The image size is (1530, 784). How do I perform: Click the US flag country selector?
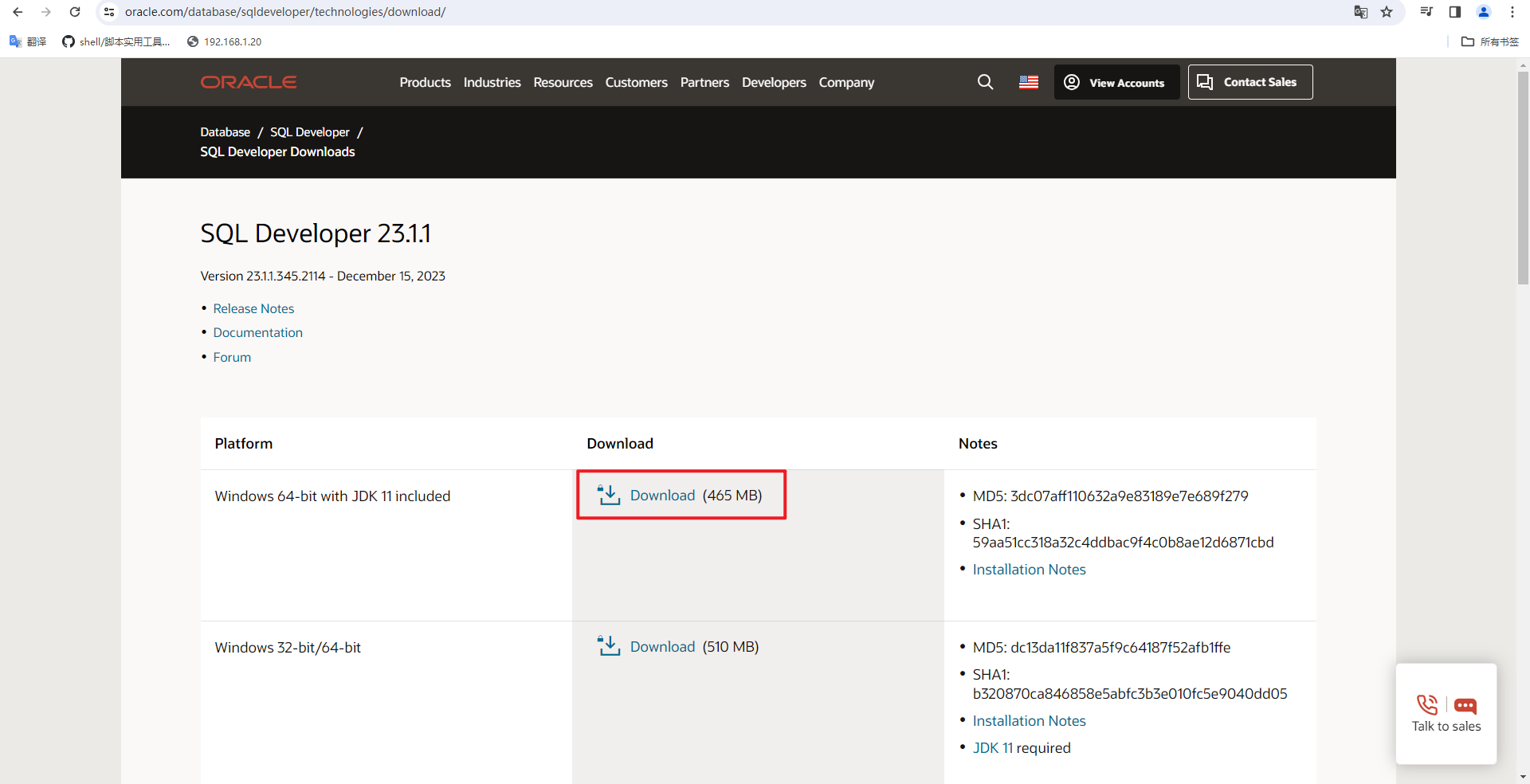coord(1028,82)
